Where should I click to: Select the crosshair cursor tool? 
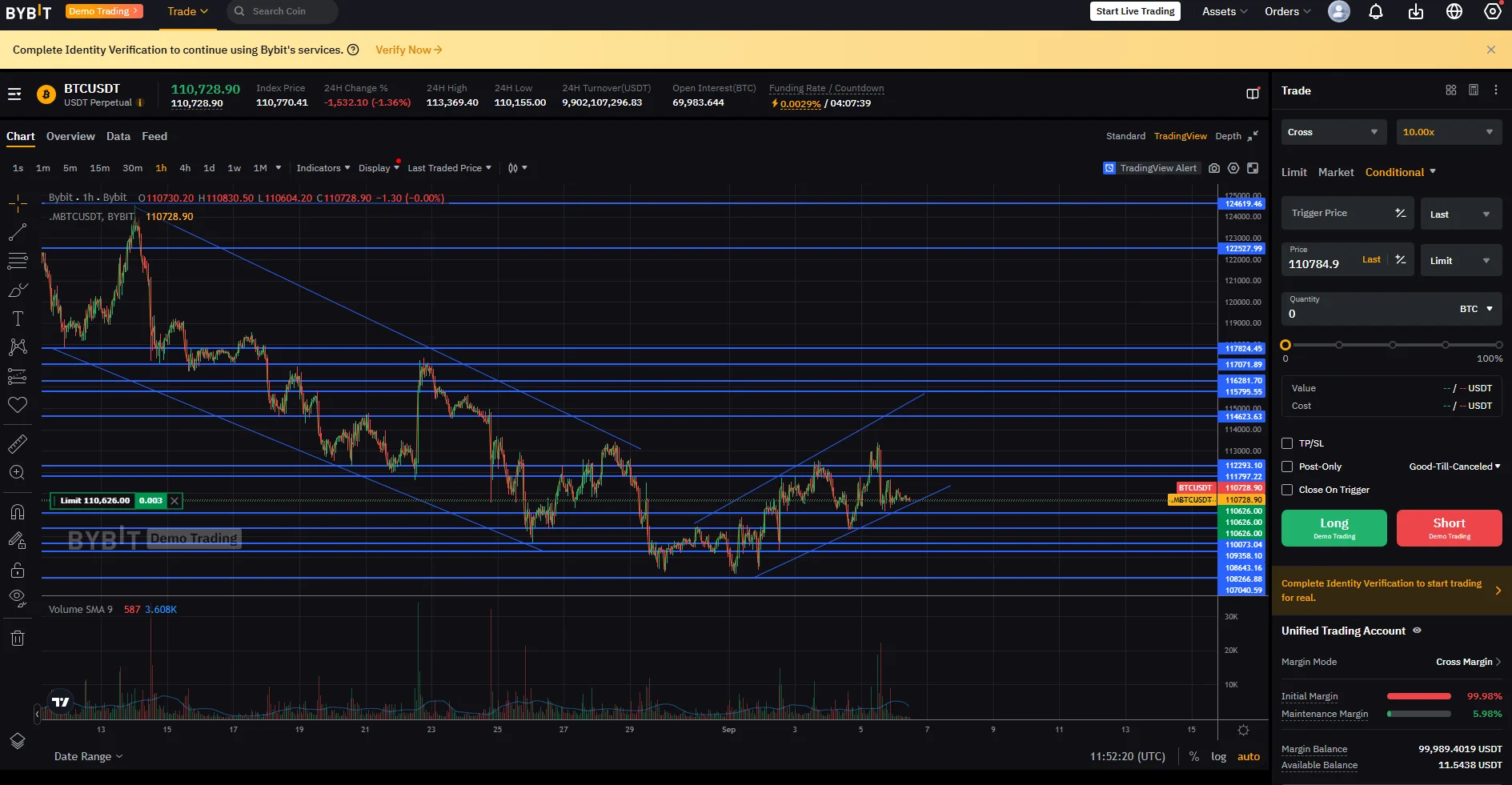pos(18,203)
